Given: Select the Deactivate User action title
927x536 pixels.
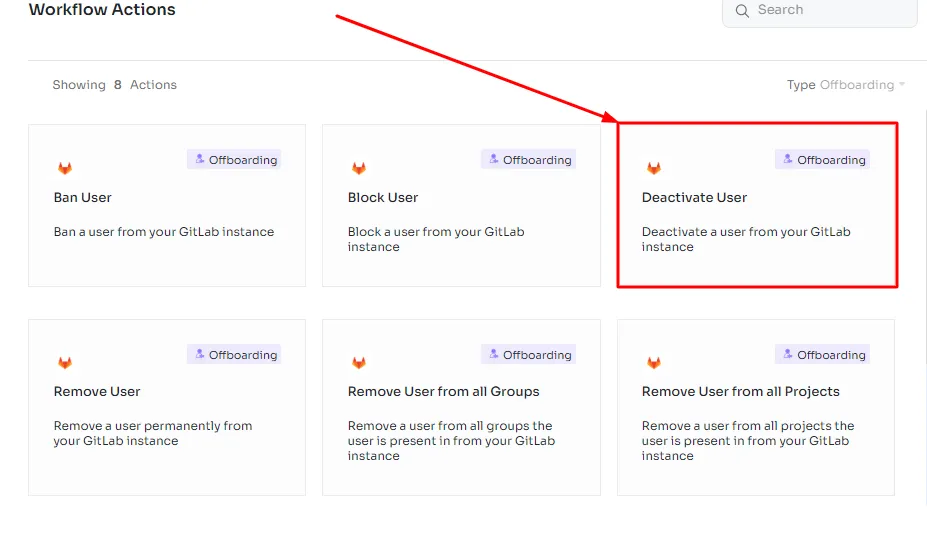Looking at the screenshot, I should click(695, 197).
